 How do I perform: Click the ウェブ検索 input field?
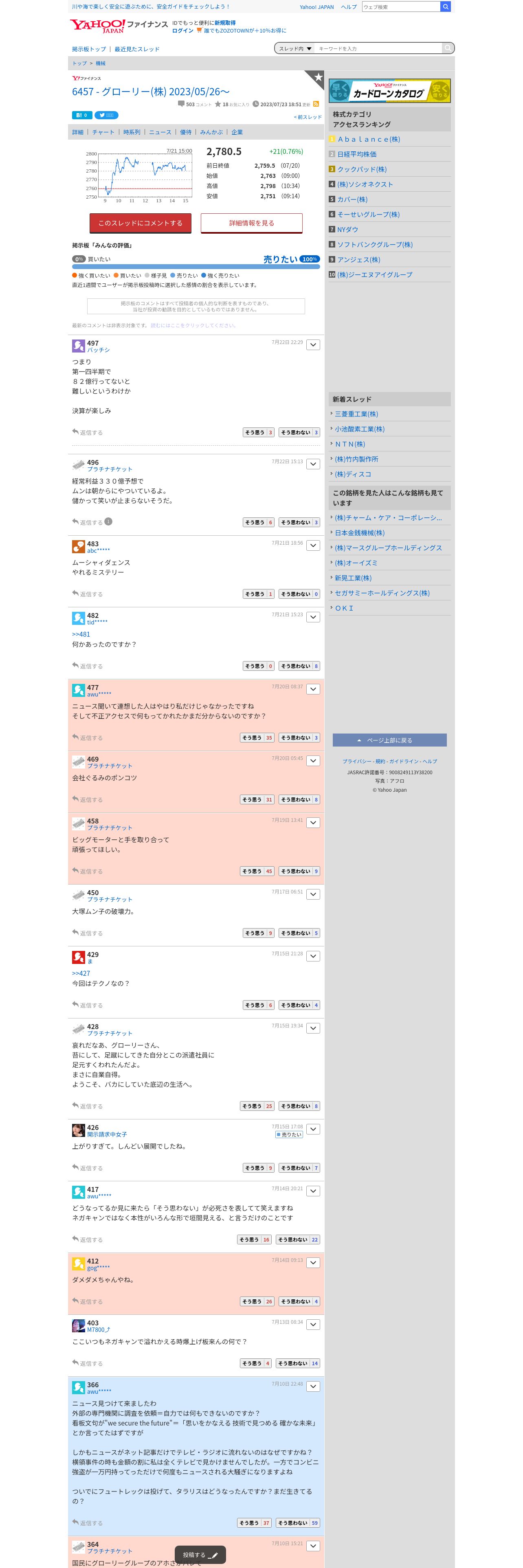(401, 7)
